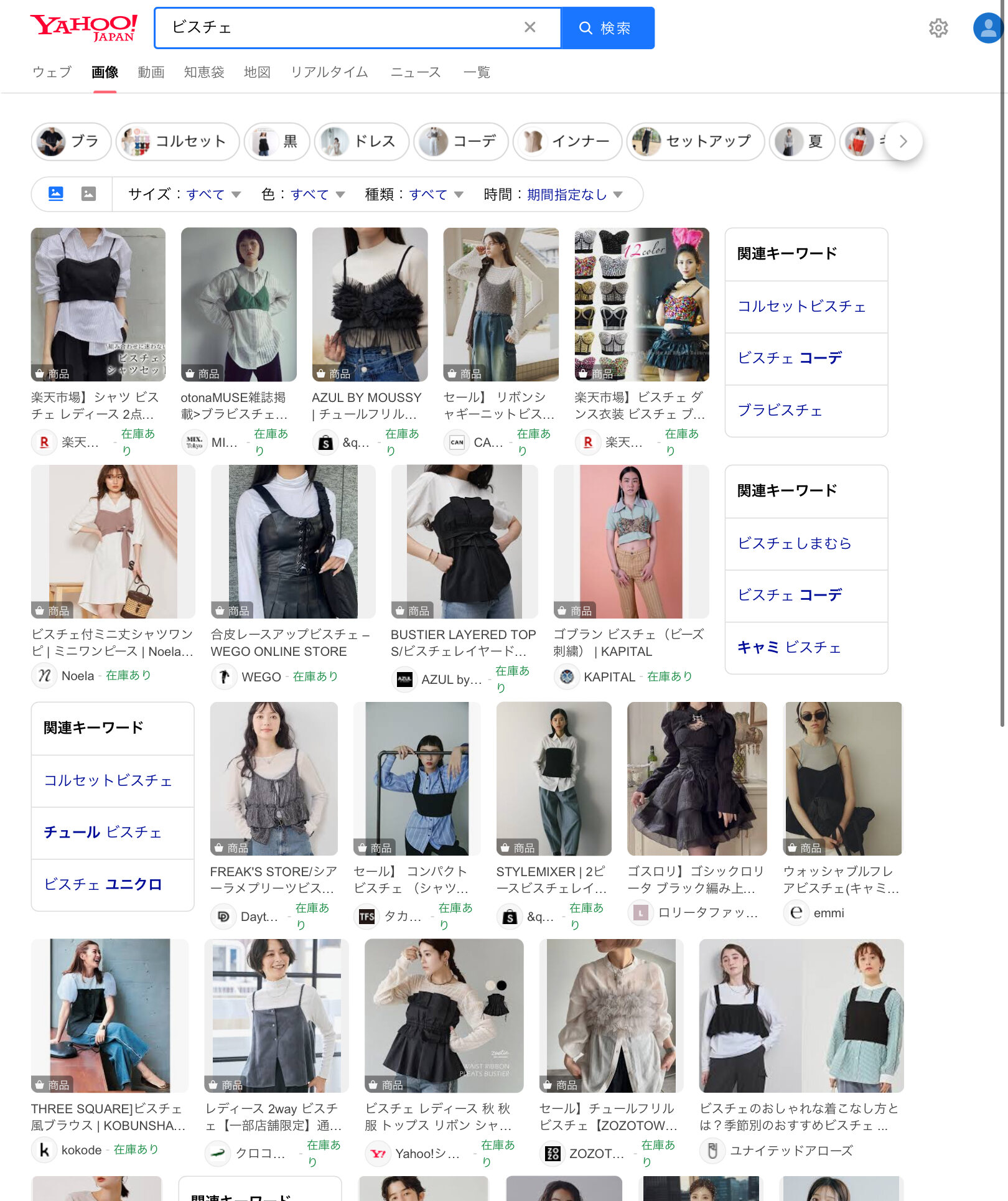Image resolution: width=1008 pixels, height=1201 pixels.
Task: Click the ZOZOTOWN store icon
Action: point(552,1153)
